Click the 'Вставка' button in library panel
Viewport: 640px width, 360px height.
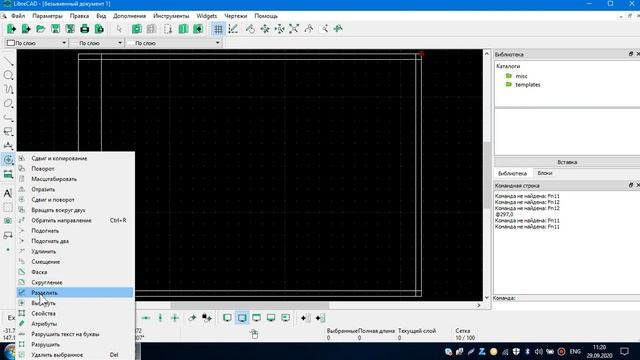point(567,162)
